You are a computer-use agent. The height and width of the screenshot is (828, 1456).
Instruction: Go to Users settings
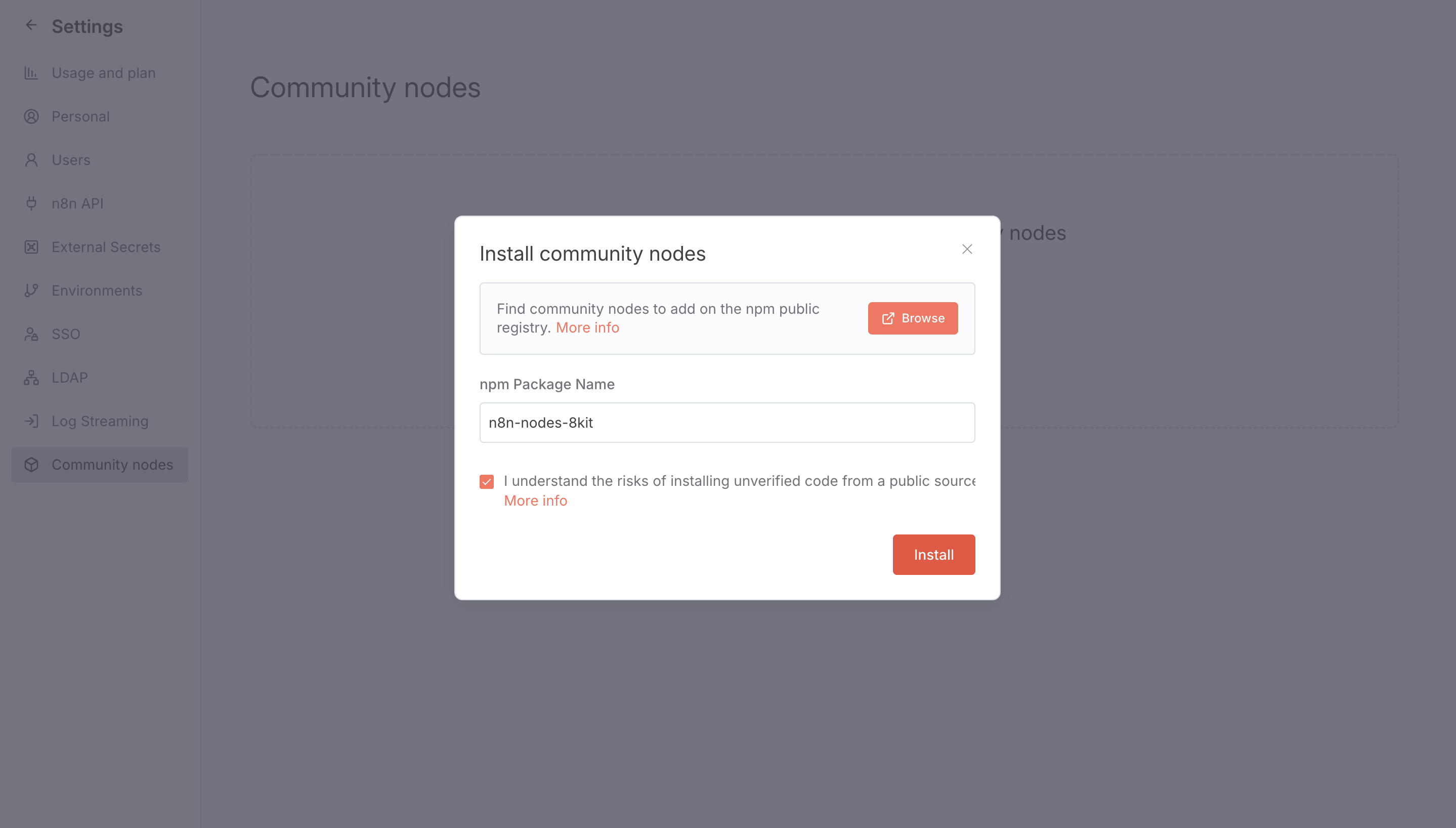click(x=100, y=160)
